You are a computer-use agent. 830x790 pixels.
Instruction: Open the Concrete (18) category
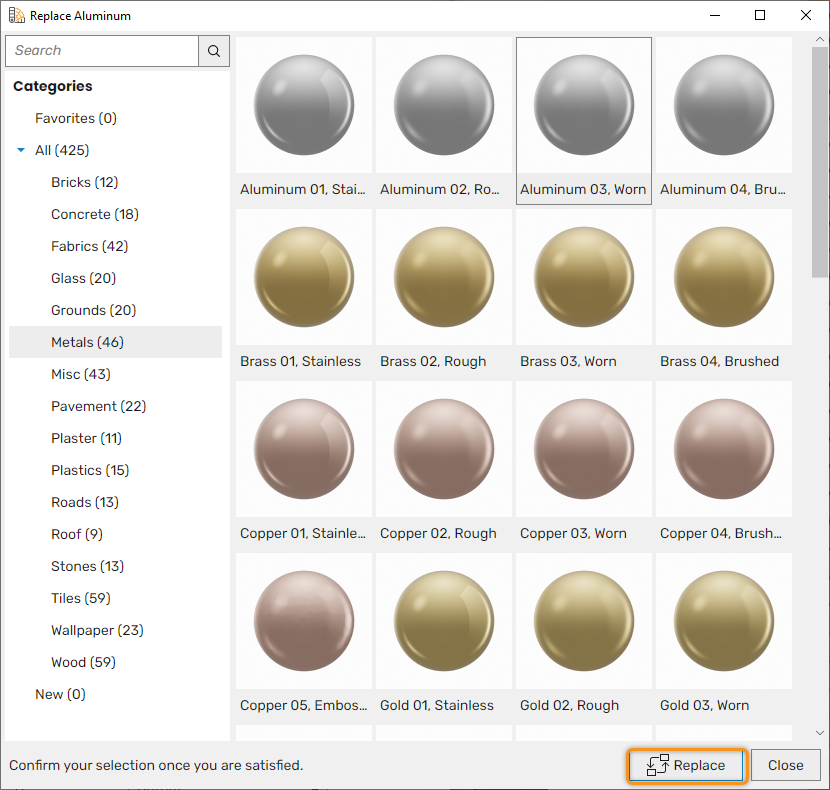95,214
